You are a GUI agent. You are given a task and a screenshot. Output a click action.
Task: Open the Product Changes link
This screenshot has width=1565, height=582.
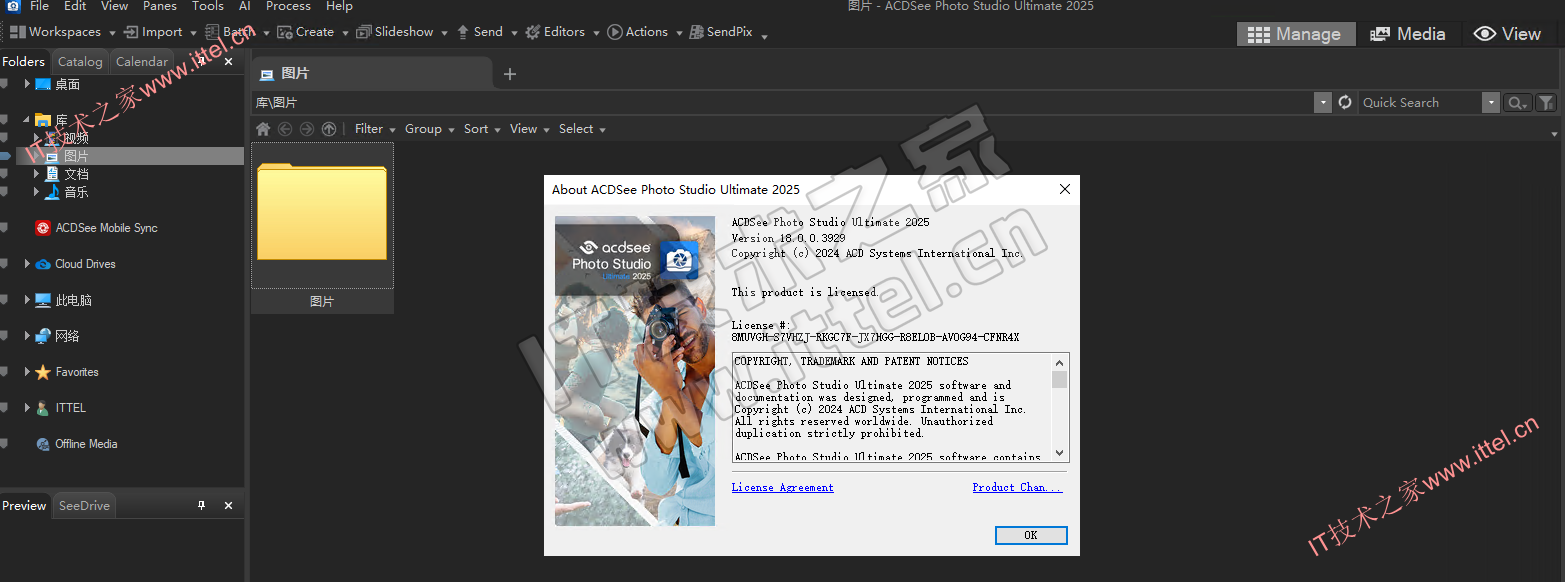[1017, 488]
